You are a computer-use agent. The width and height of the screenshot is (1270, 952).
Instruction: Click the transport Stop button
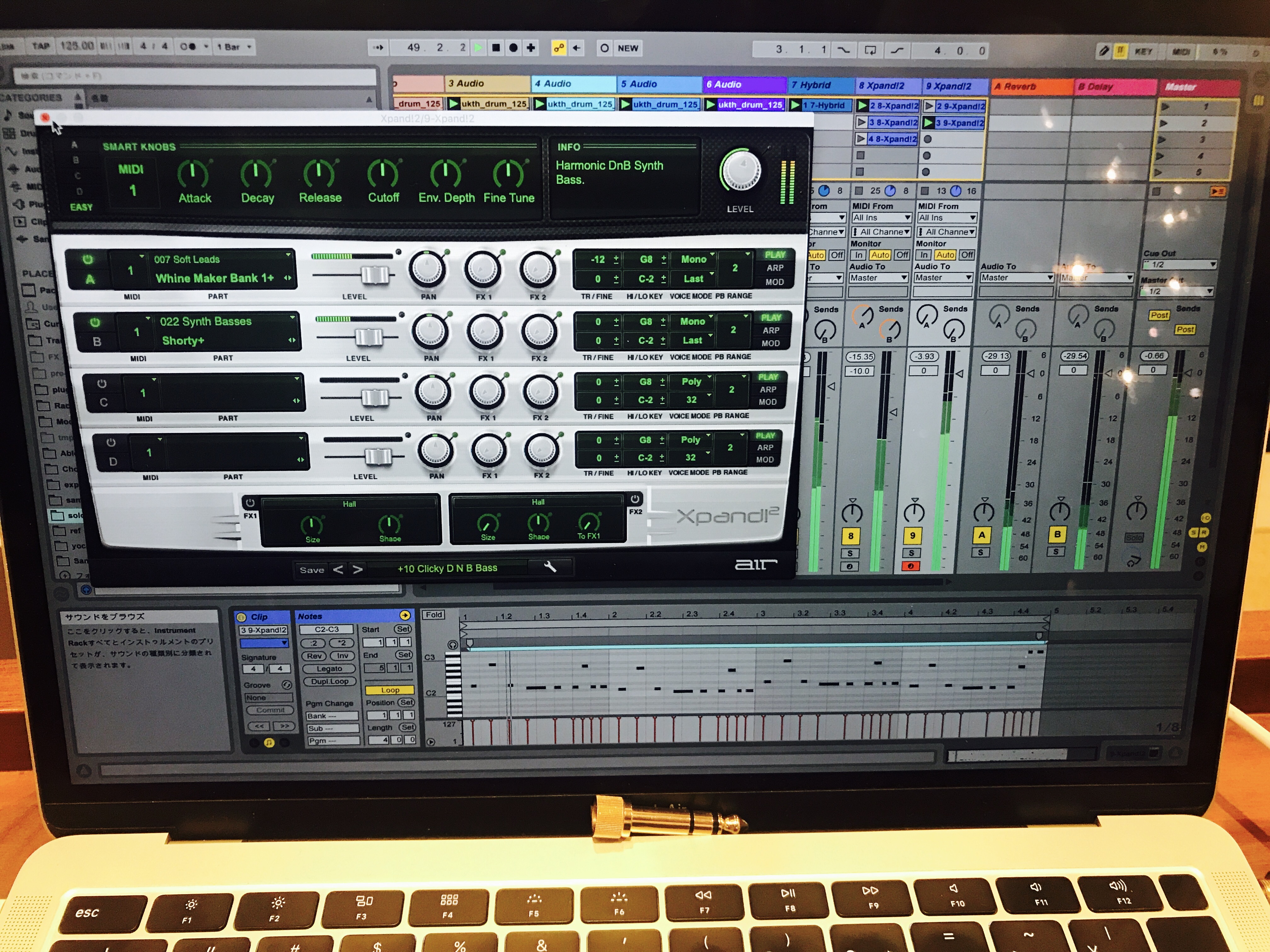pyautogui.click(x=496, y=48)
